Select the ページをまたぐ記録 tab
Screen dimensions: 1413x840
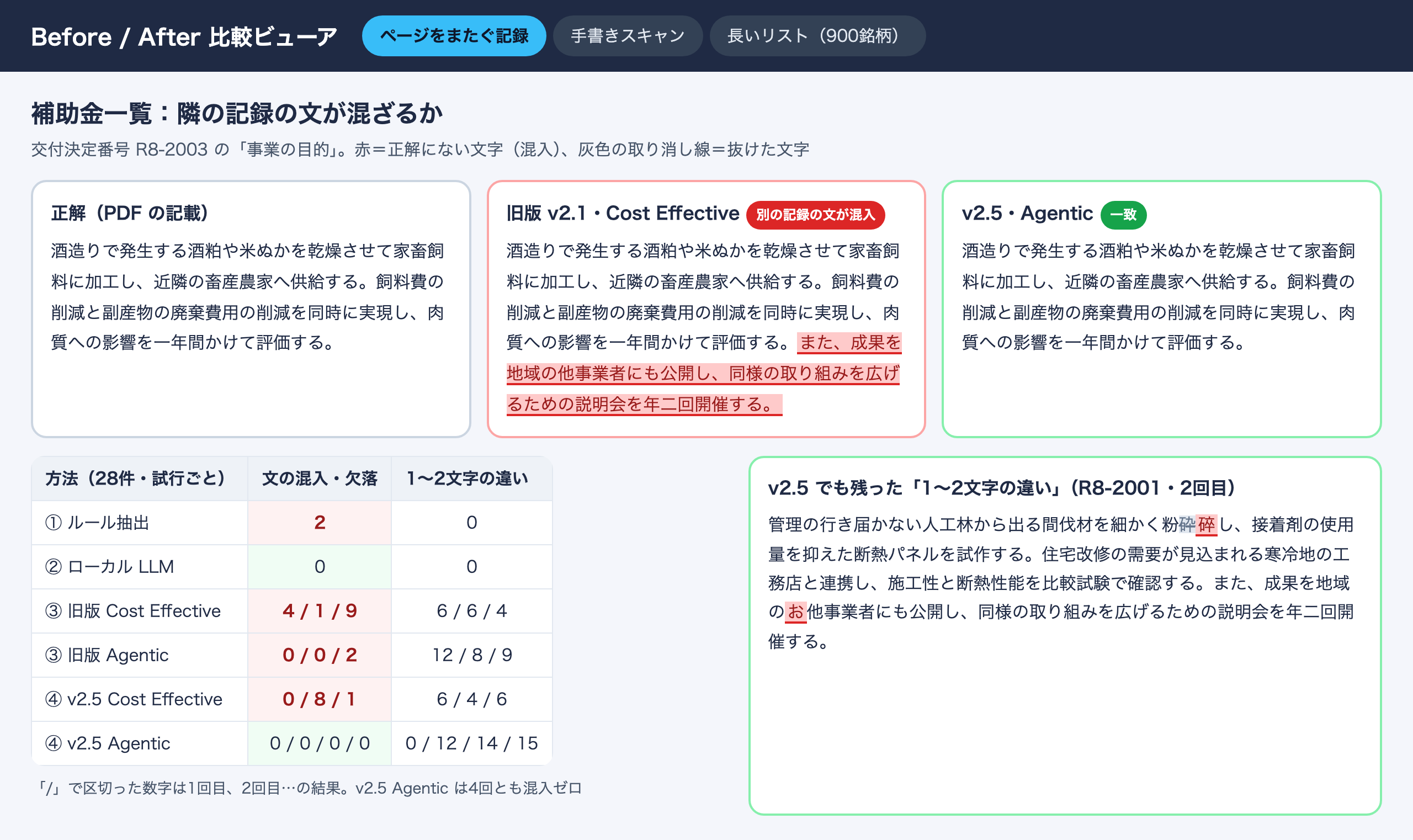click(x=454, y=36)
